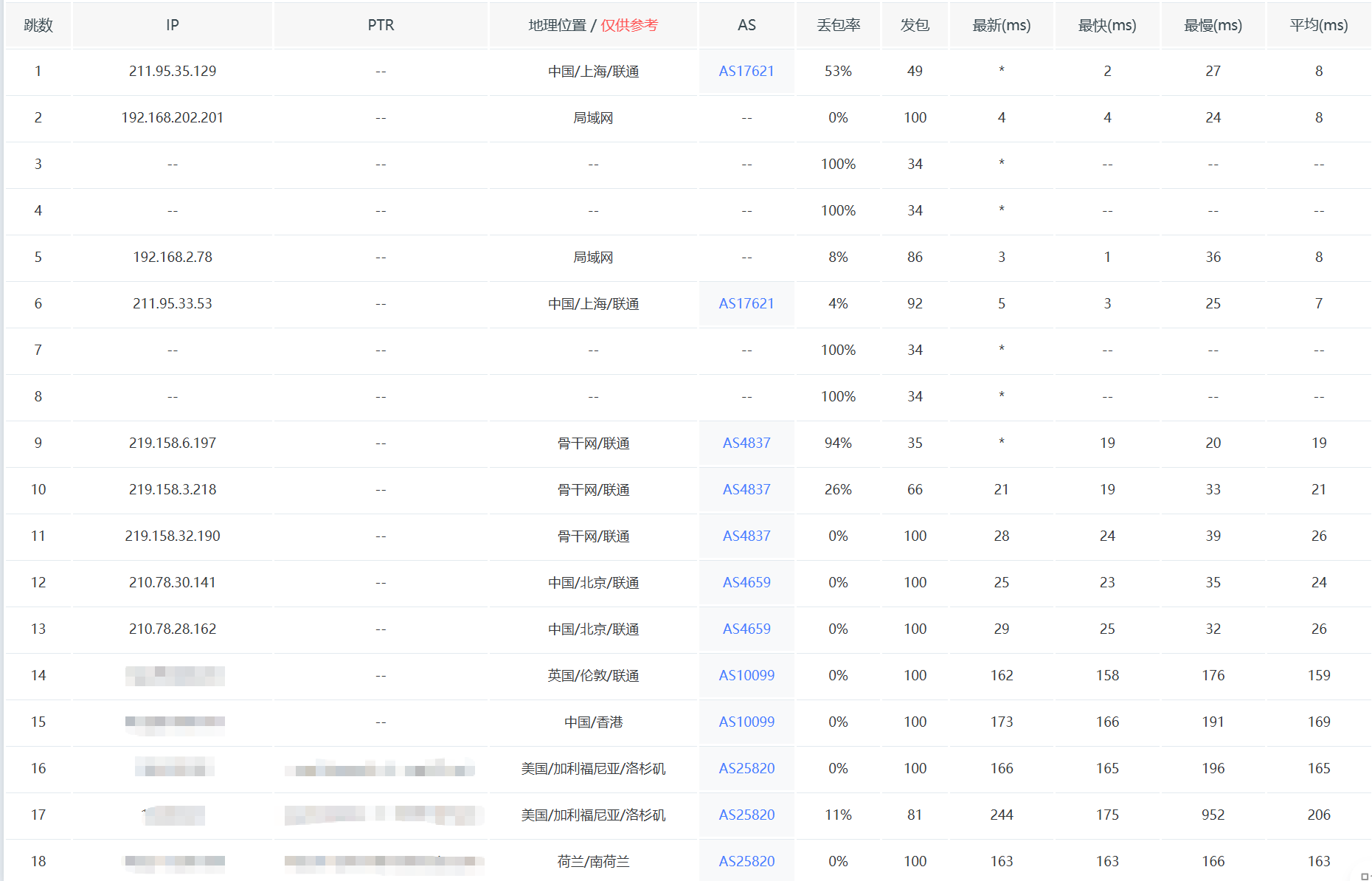Open AS25820 link in hop 16 row
This screenshot has width=1372, height=881.
746,768
